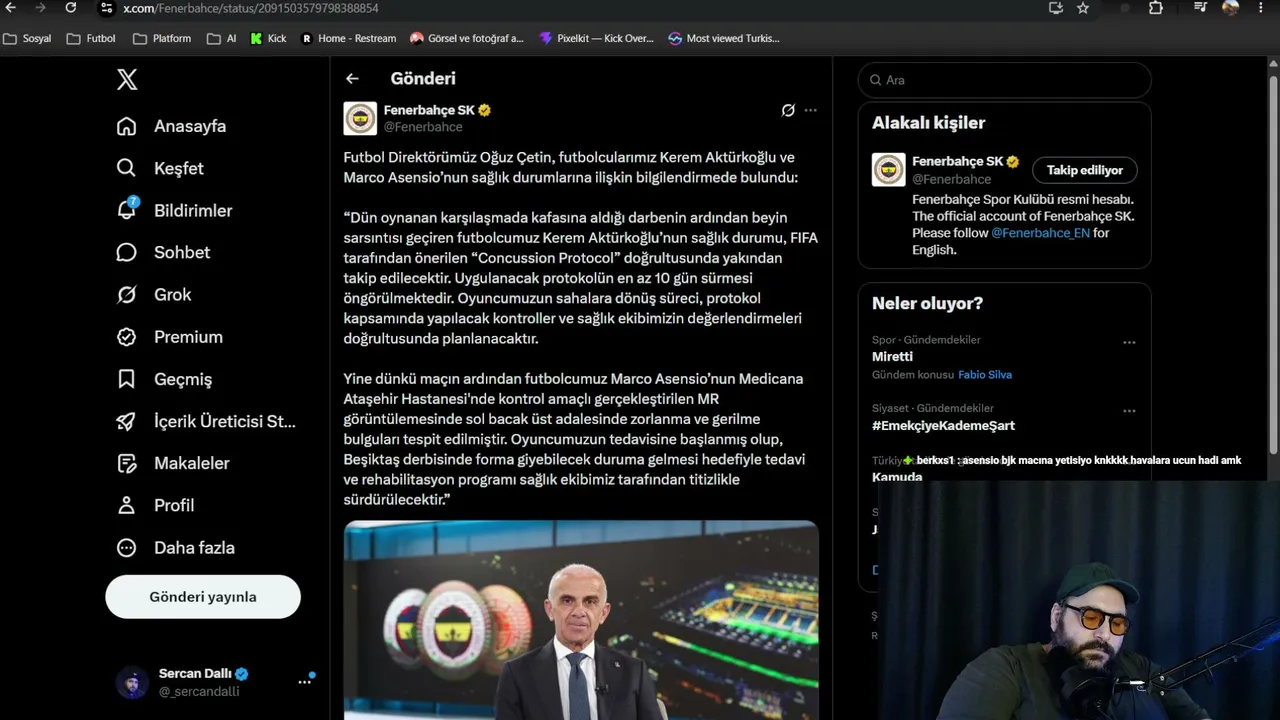Click the @Fenerbahce handle under author name
This screenshot has width=1280, height=720.
[423, 127]
